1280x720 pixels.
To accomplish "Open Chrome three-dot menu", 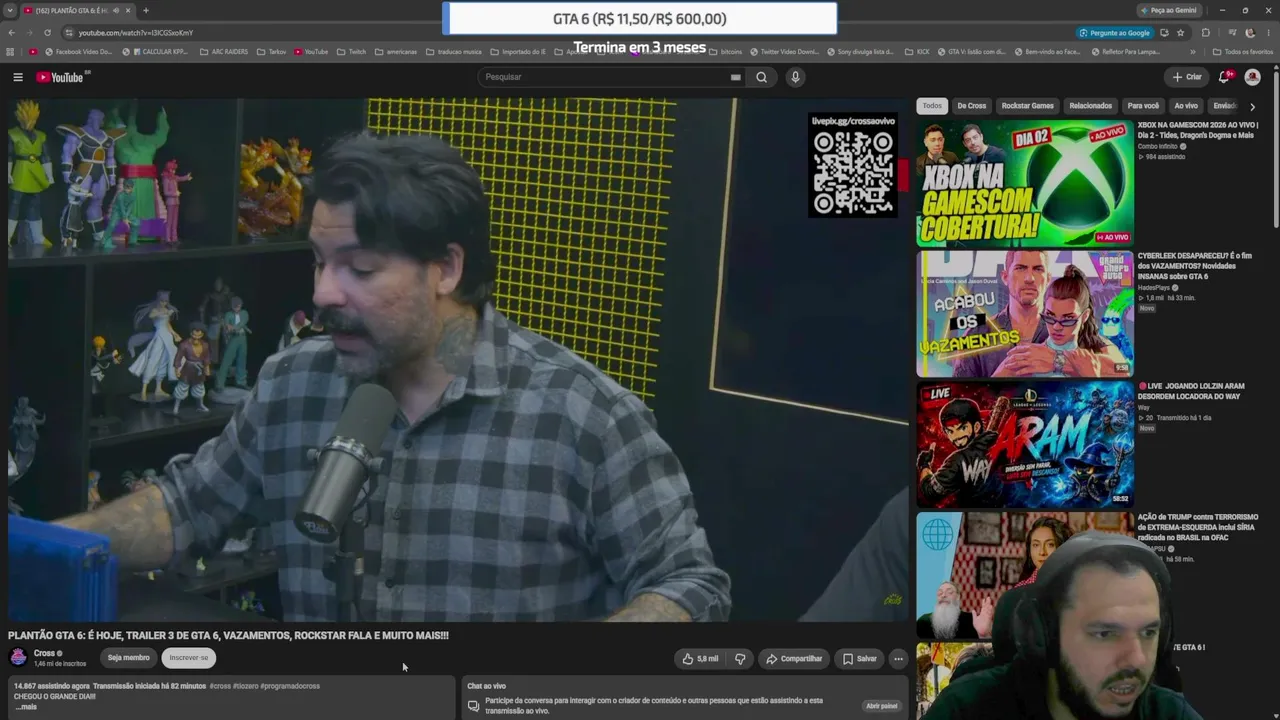I will [x=1268, y=33].
